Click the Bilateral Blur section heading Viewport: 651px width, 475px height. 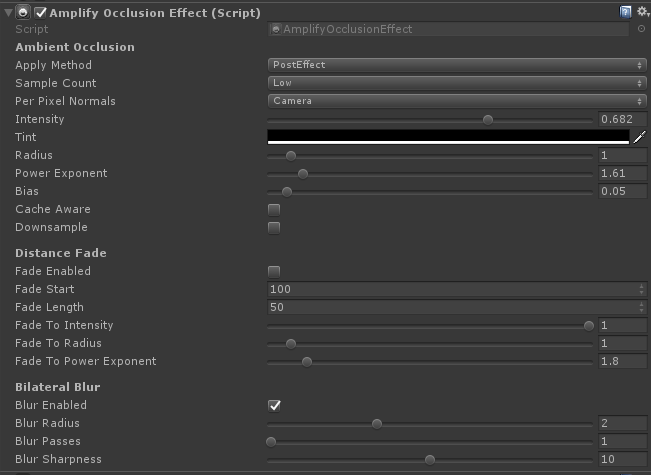coord(58,387)
